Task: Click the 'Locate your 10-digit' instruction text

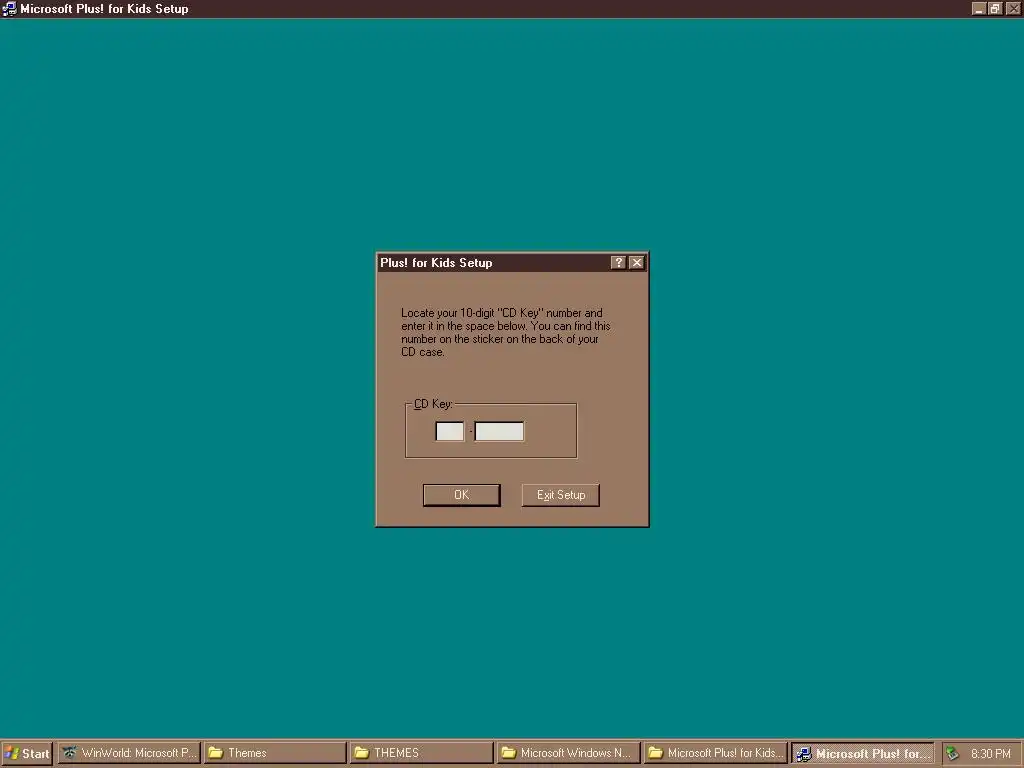Action: pyautogui.click(x=505, y=332)
